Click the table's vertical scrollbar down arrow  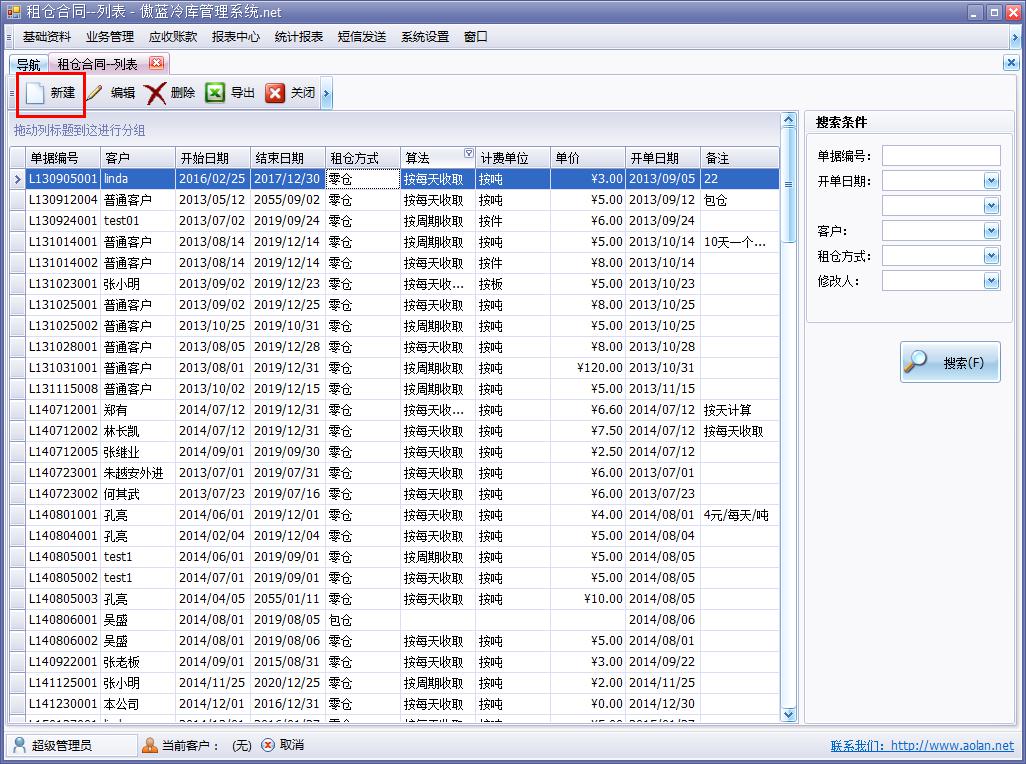pyautogui.click(x=788, y=714)
